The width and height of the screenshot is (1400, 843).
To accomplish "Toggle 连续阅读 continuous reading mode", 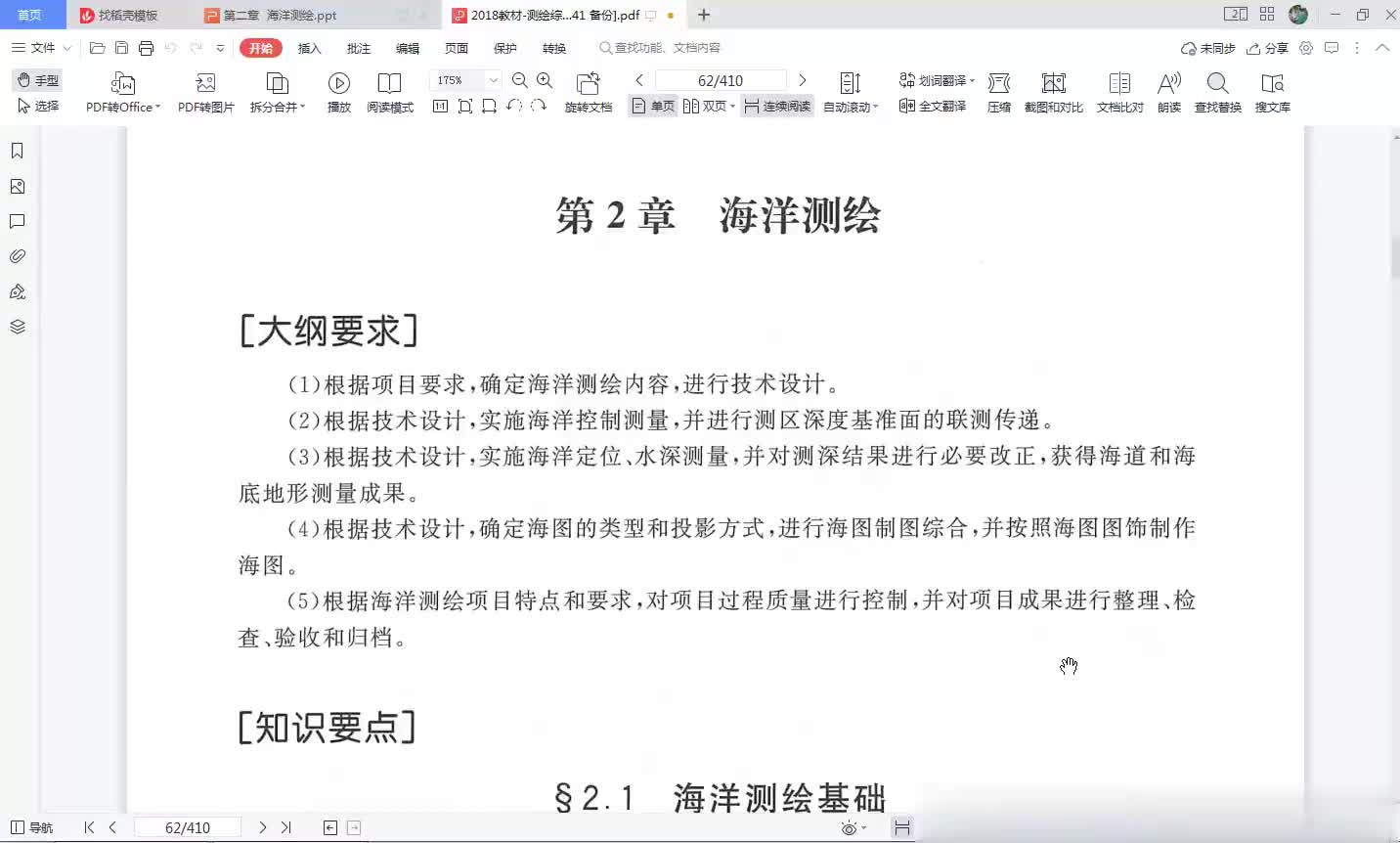I will pos(777,106).
